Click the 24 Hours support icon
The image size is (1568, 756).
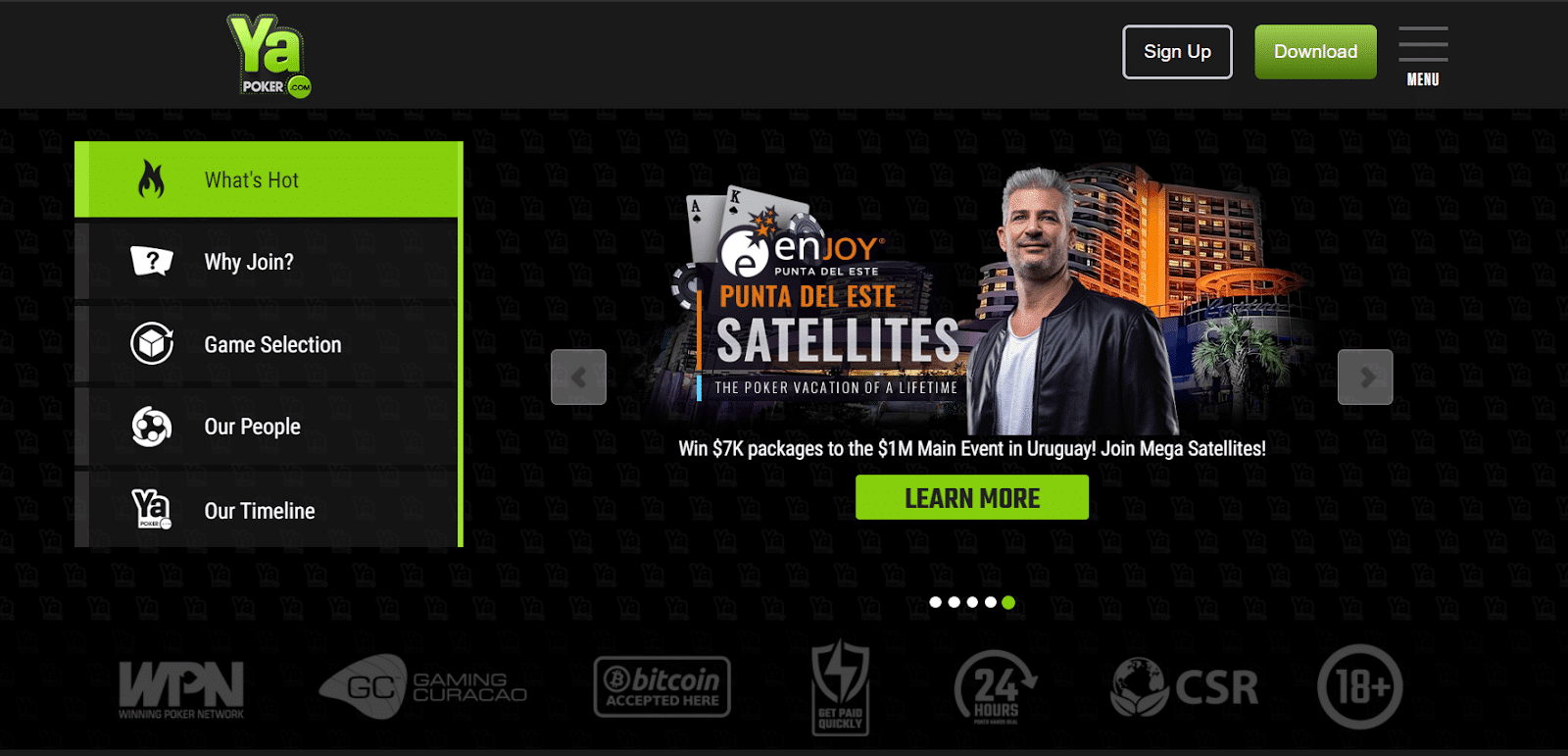(x=995, y=687)
